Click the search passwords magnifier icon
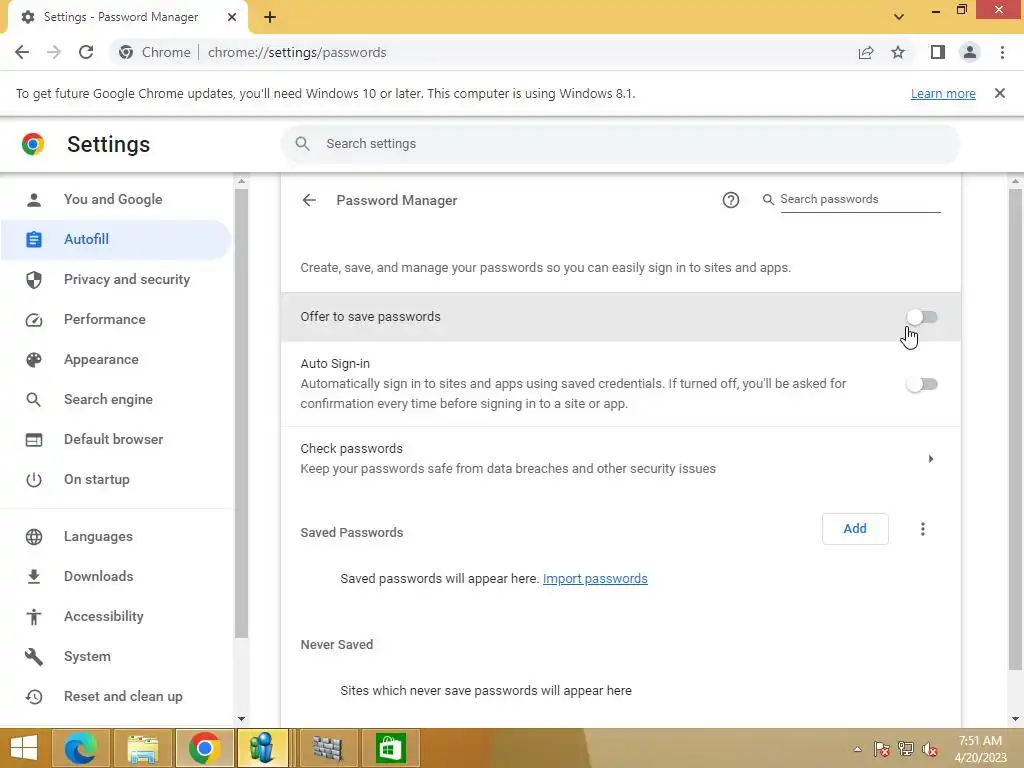The image size is (1024, 768). 768,199
